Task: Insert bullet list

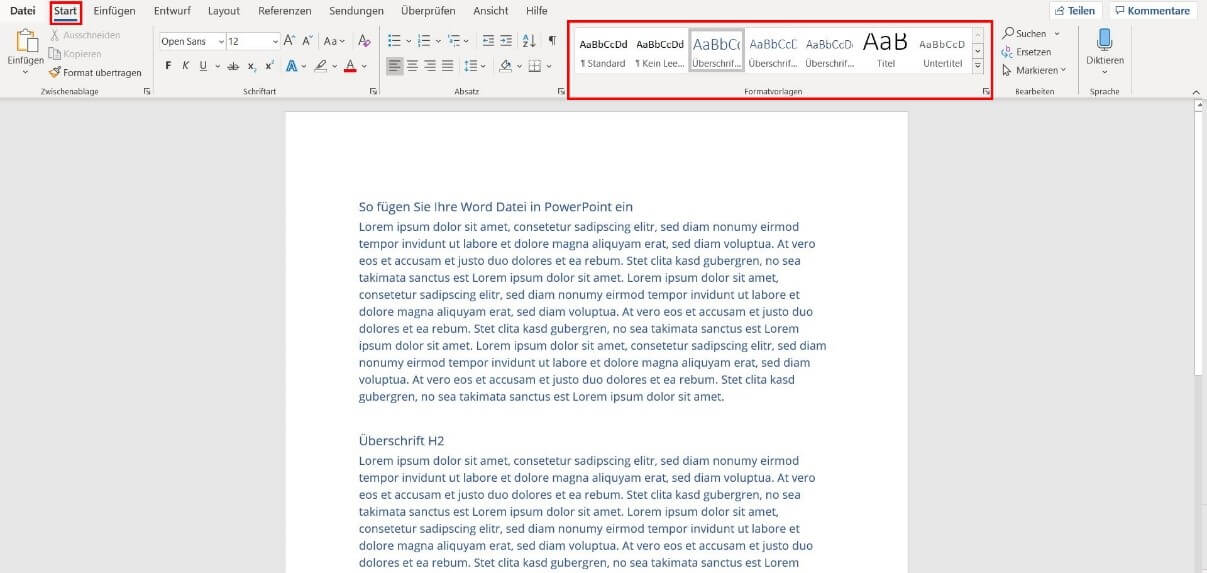Action: click(x=394, y=41)
